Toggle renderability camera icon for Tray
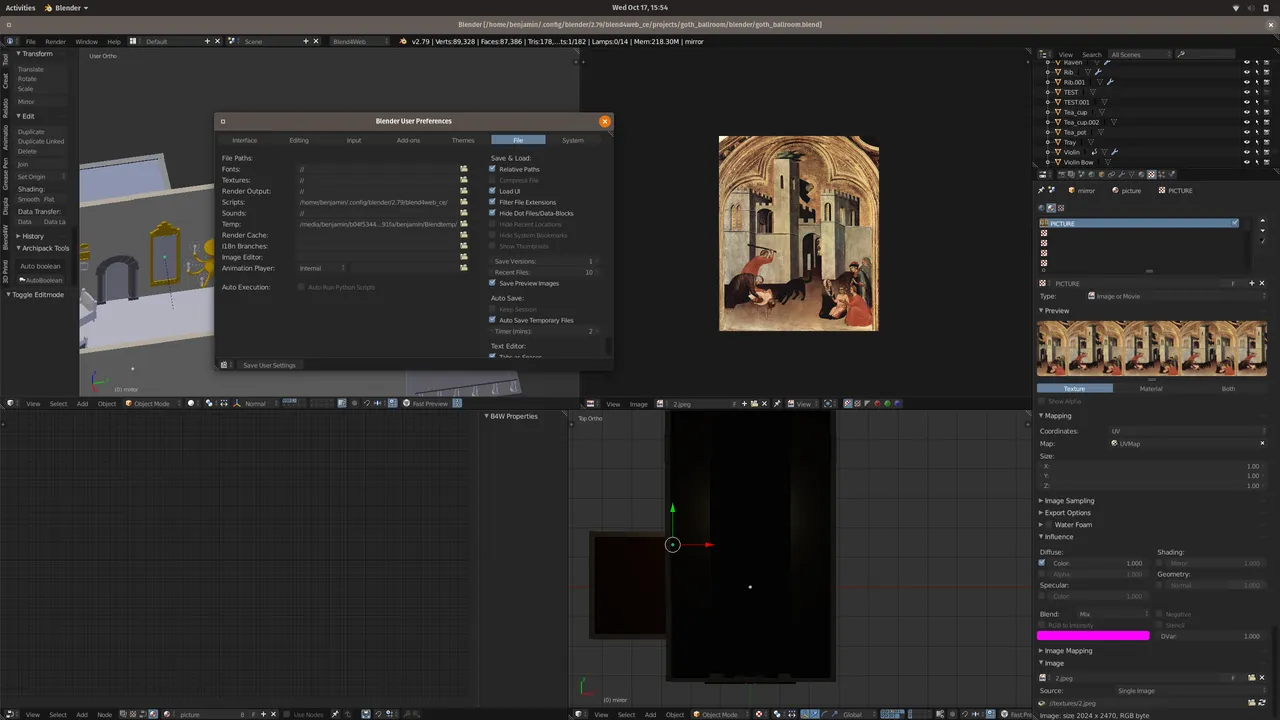1280x720 pixels. (1267, 142)
